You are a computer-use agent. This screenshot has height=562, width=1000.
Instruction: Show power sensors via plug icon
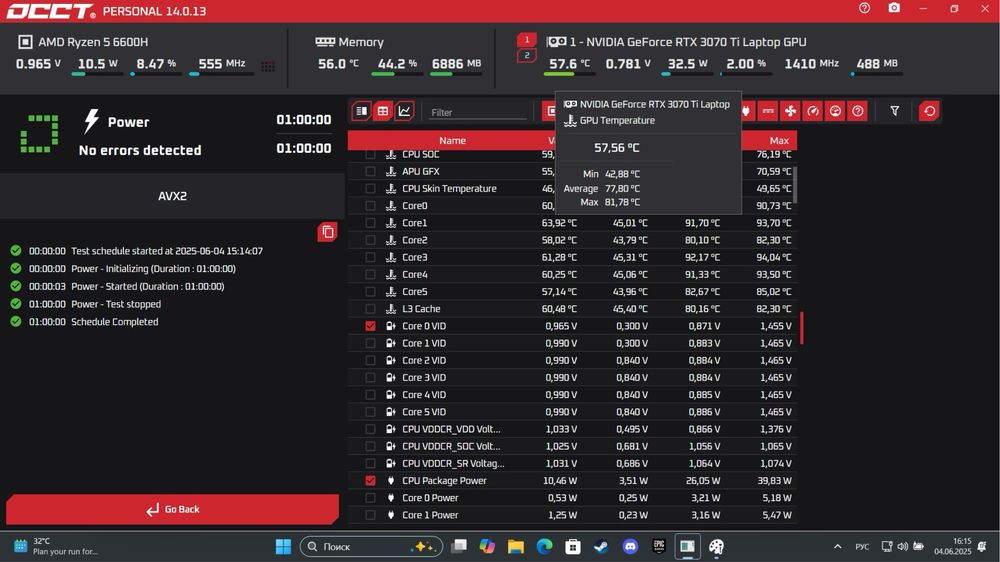pos(746,111)
